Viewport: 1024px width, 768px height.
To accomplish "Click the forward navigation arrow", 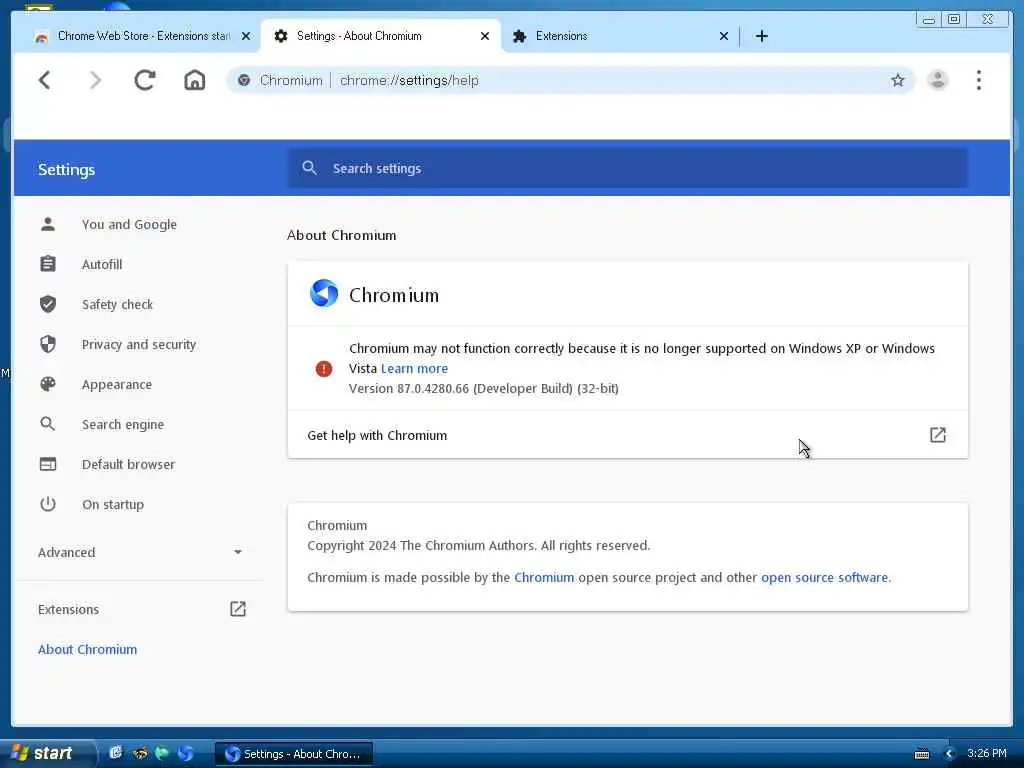I will pos(95,80).
